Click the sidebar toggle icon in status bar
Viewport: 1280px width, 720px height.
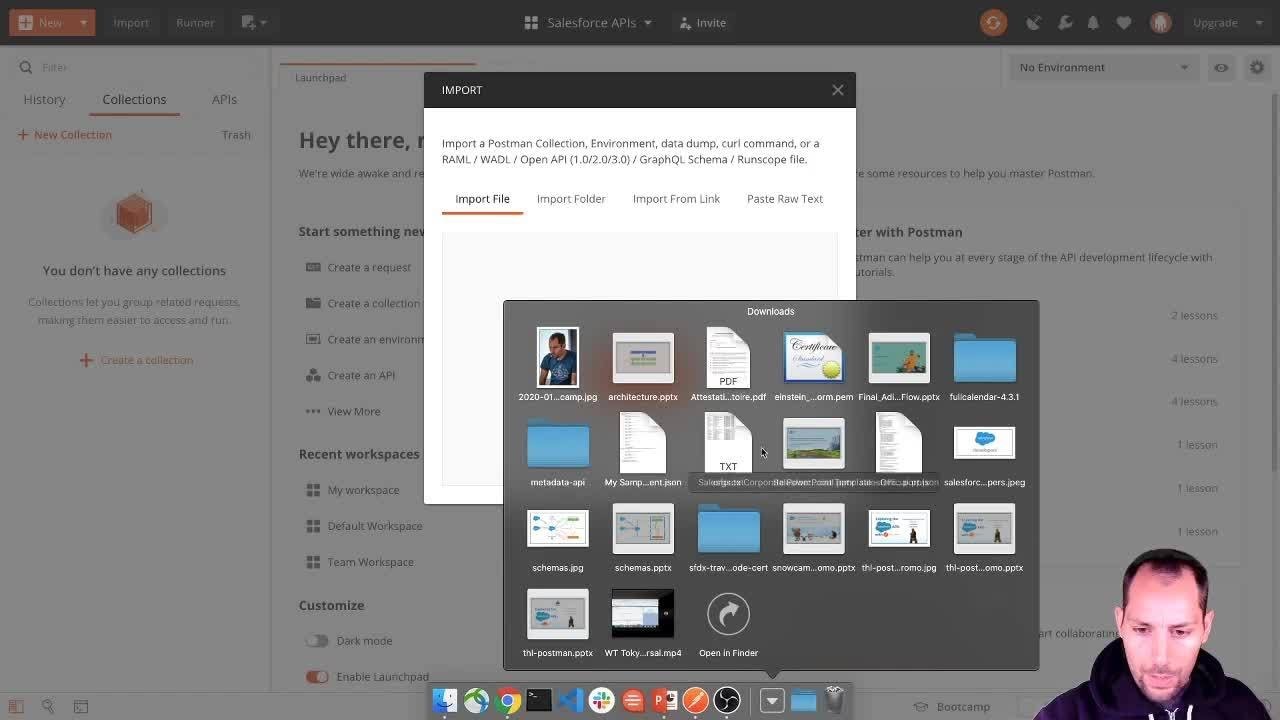point(16,706)
